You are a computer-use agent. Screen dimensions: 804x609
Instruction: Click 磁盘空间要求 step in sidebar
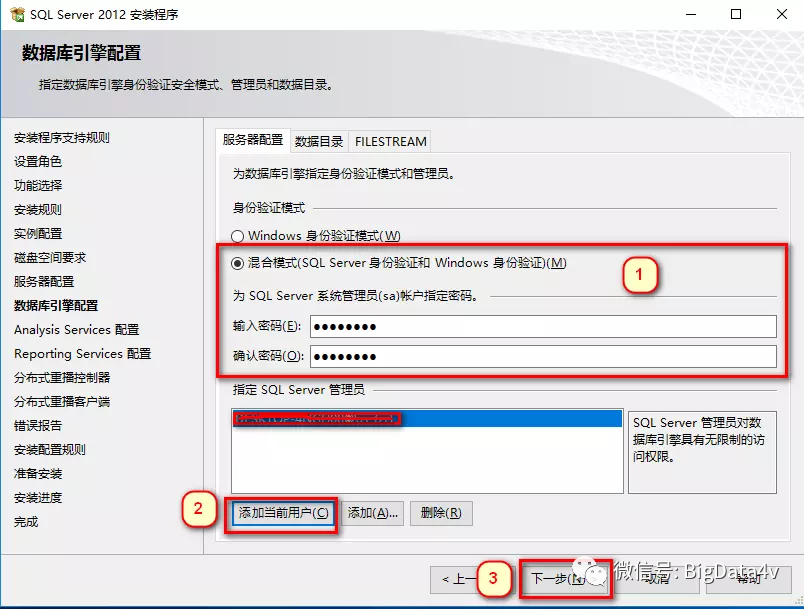tap(50, 257)
